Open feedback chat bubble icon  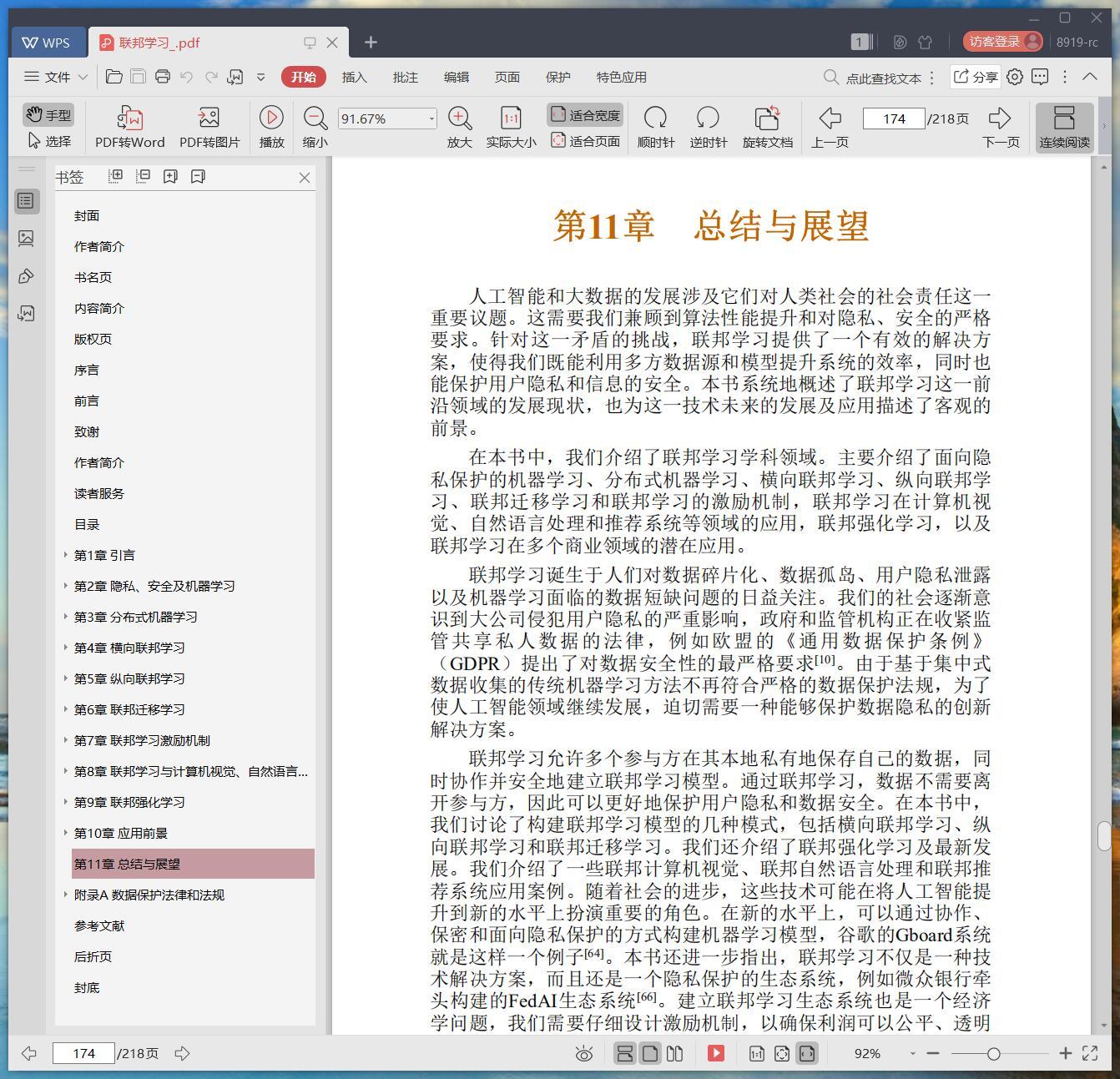(x=1040, y=77)
